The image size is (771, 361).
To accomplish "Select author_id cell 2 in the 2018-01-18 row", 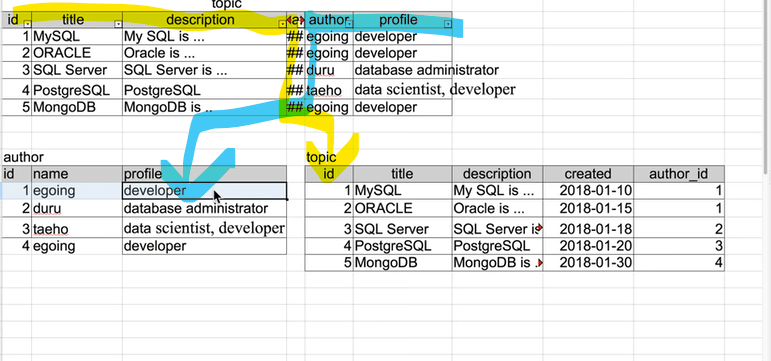I will point(679,229).
